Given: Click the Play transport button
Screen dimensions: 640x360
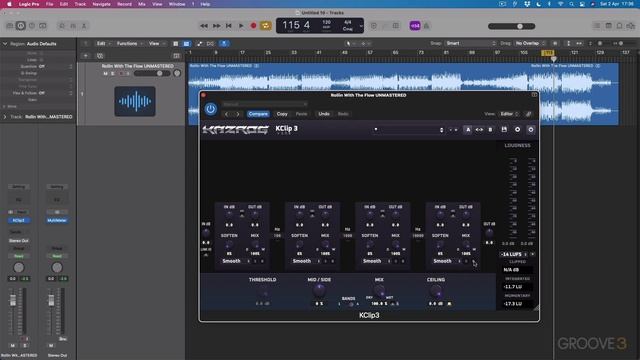Looking at the screenshot, I should click(x=241, y=26).
